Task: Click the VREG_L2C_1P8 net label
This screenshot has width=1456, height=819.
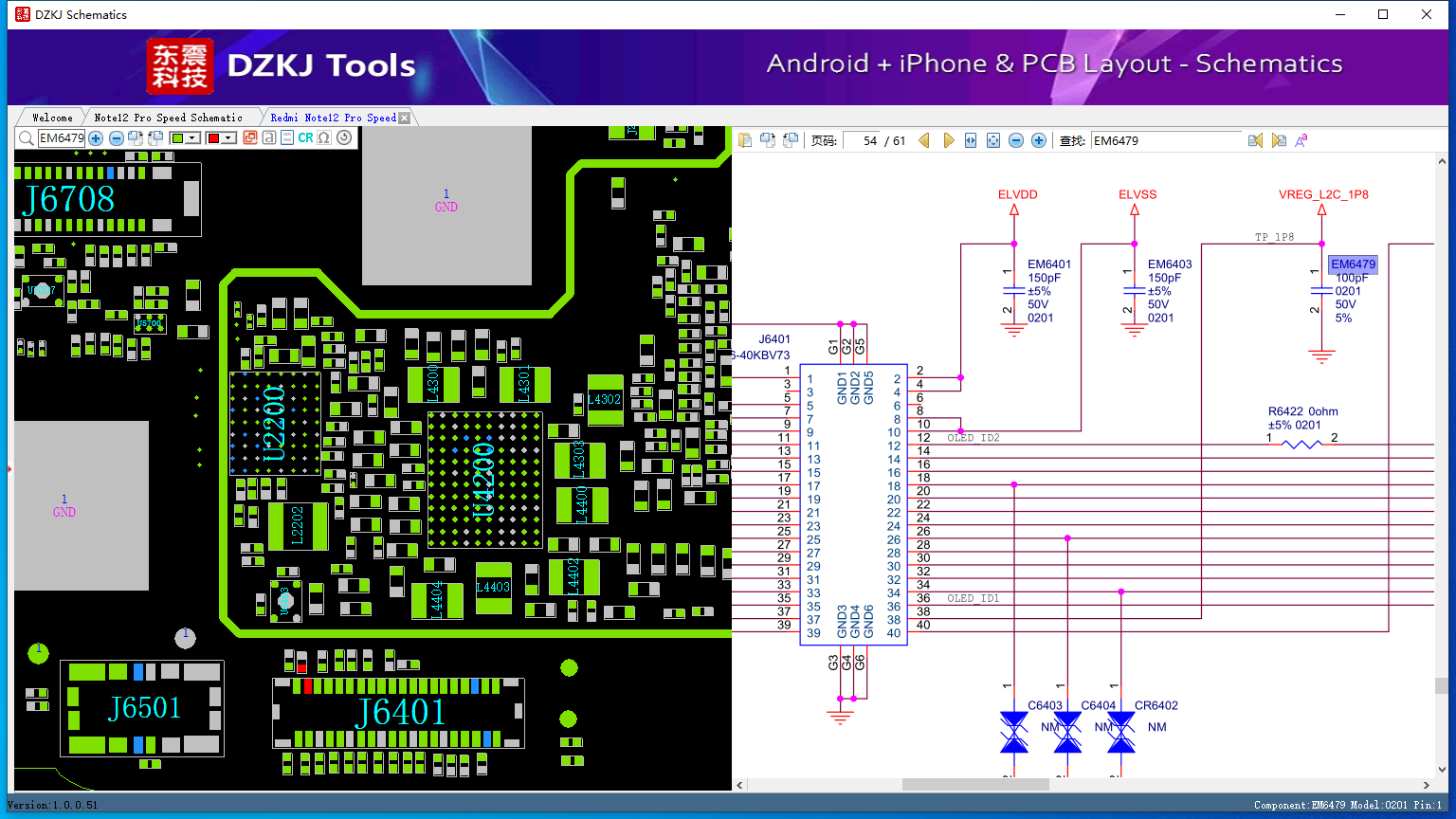Action: [1323, 194]
